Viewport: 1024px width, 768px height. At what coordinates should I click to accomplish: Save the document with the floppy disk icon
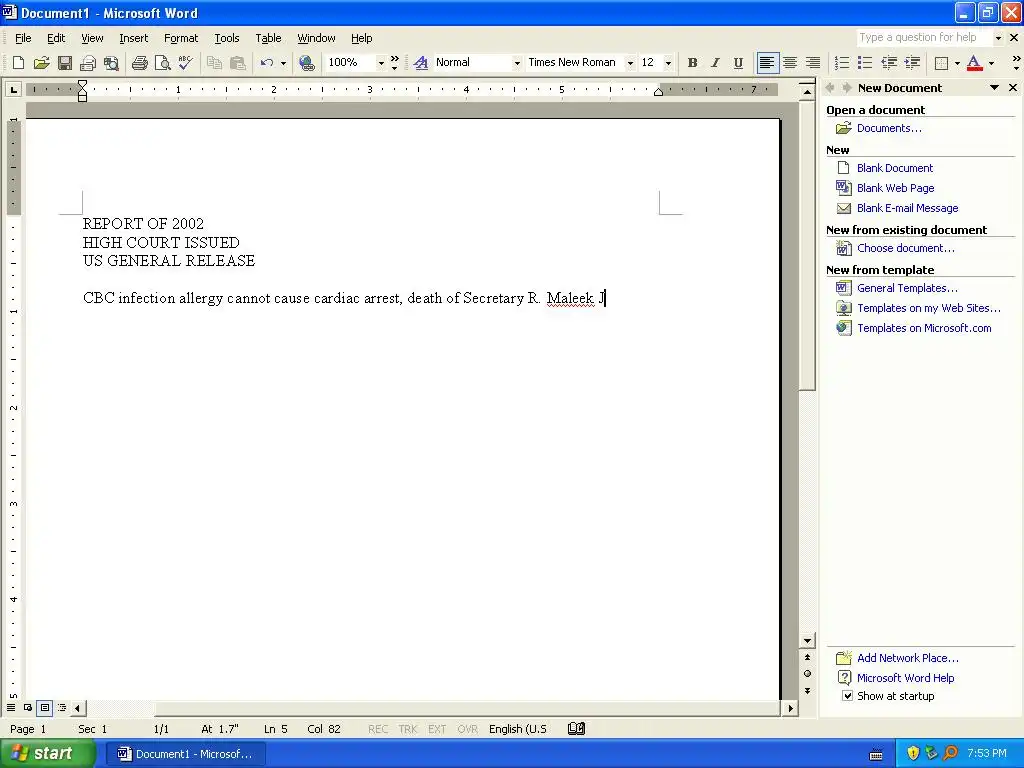pyautogui.click(x=65, y=63)
